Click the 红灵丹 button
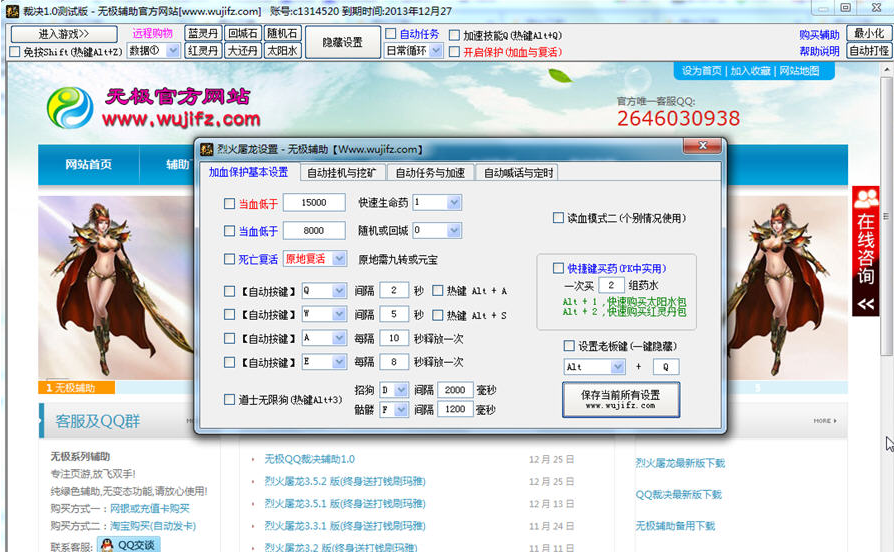The width and height of the screenshot is (894, 552). tap(203, 51)
